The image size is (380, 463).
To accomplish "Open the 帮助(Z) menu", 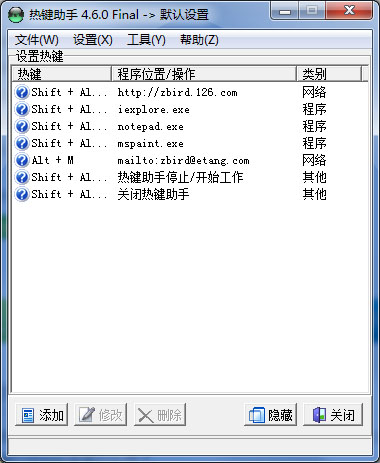I will coord(199,40).
